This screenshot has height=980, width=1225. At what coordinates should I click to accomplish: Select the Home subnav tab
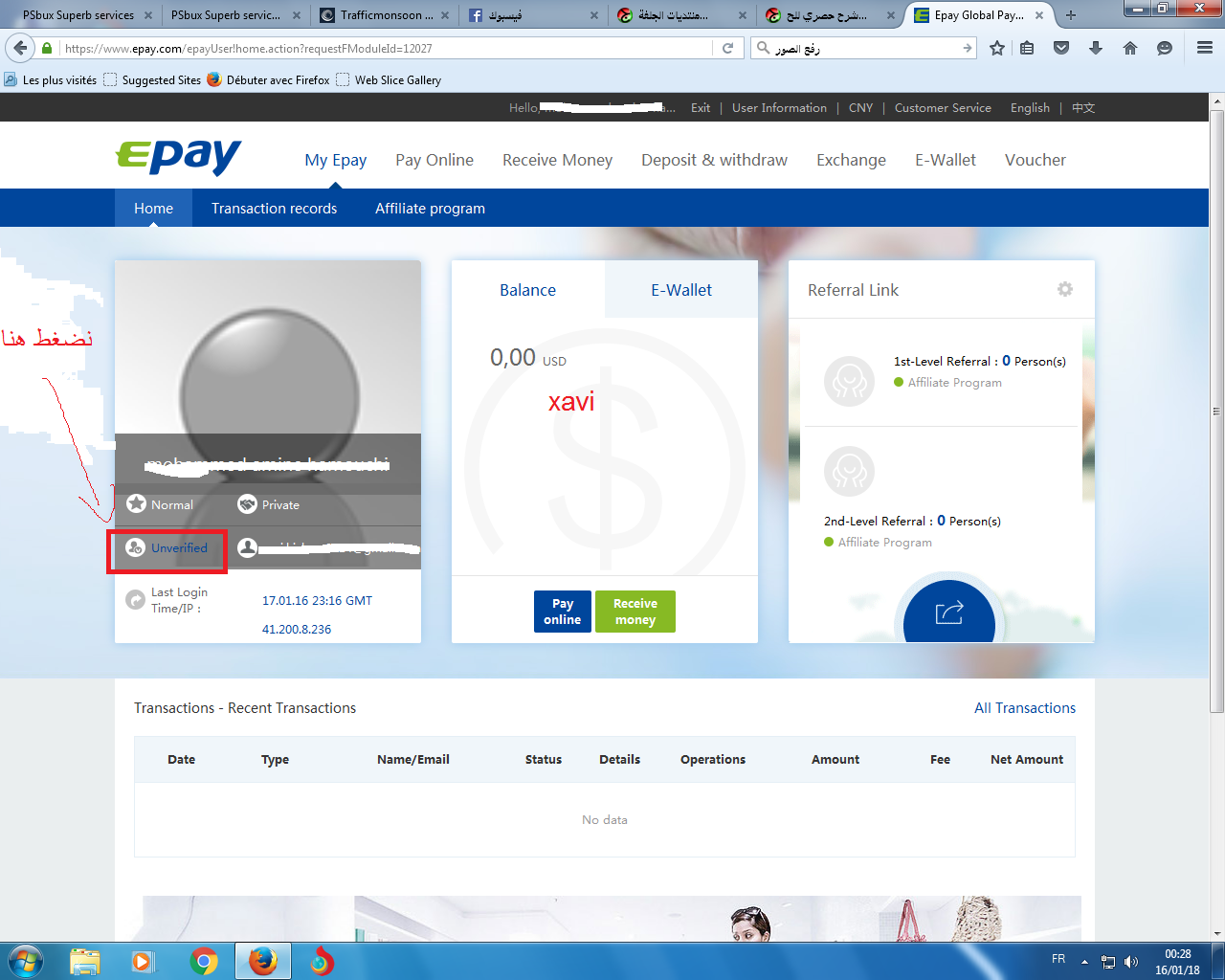[x=153, y=208]
